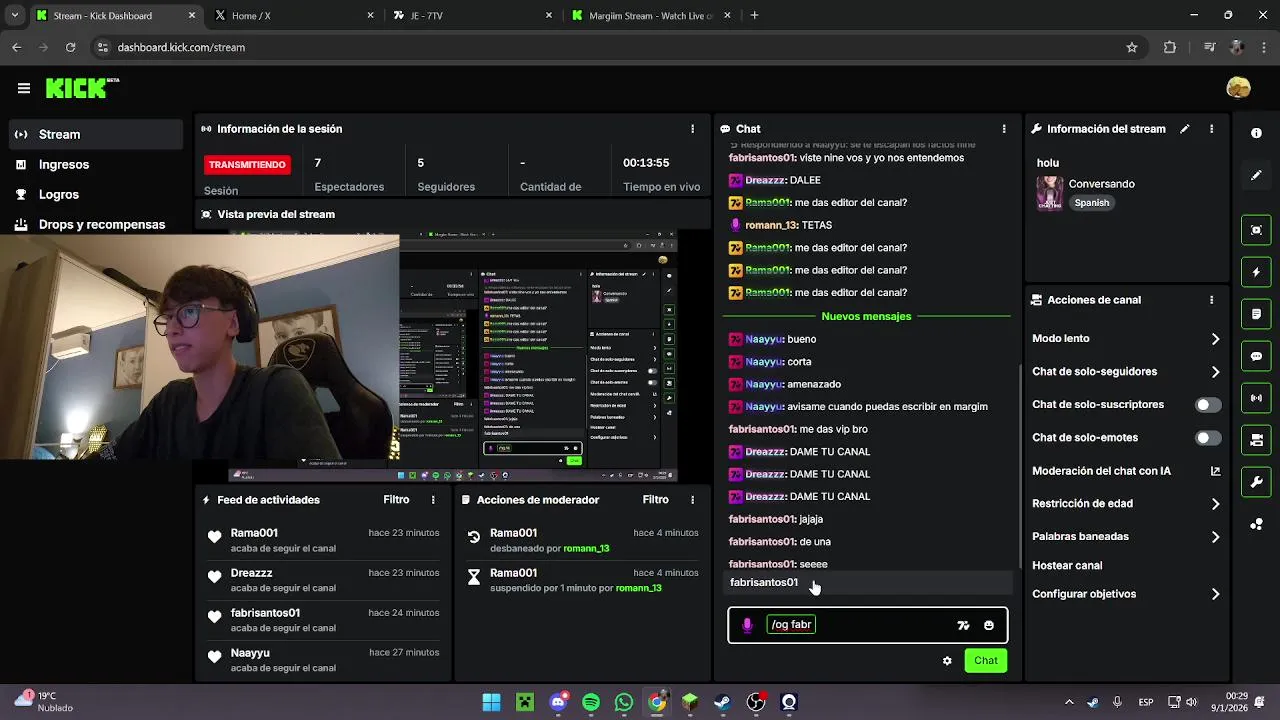Open the 7TV emote picker in chat input
Image resolution: width=1280 pixels, height=720 pixels.
pos(963,625)
